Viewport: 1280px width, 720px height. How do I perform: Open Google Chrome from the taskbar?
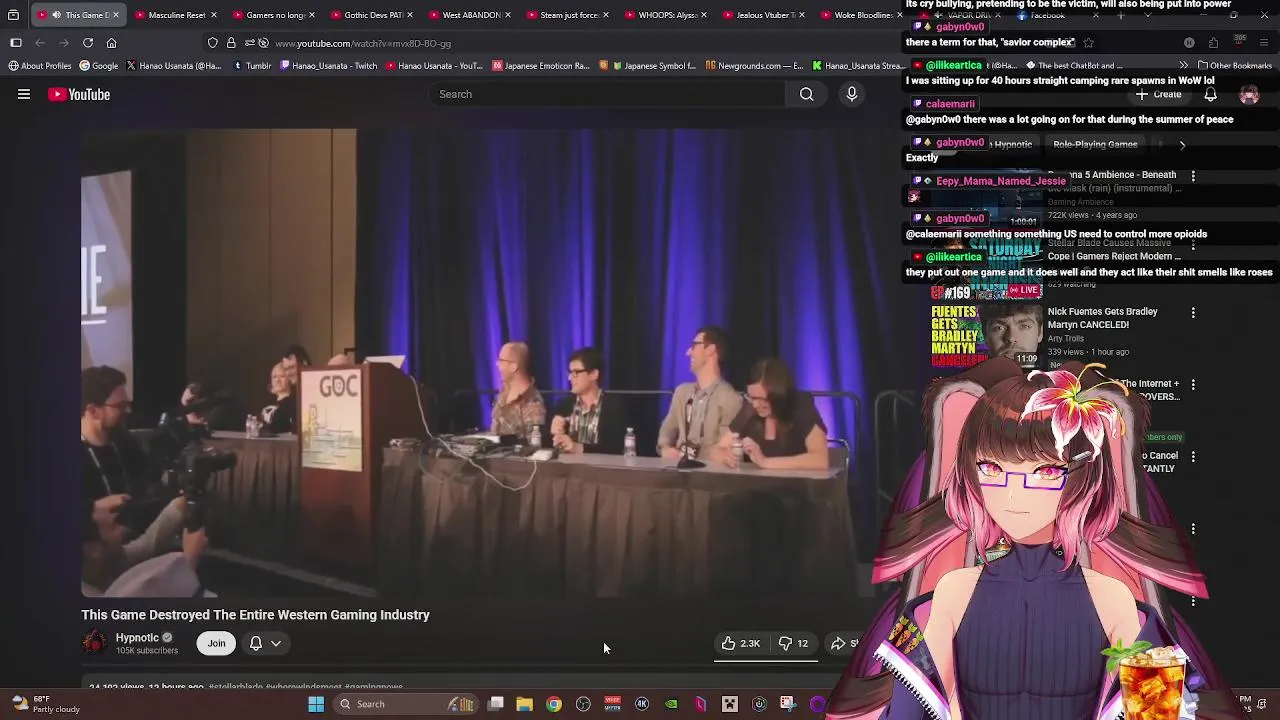point(554,704)
